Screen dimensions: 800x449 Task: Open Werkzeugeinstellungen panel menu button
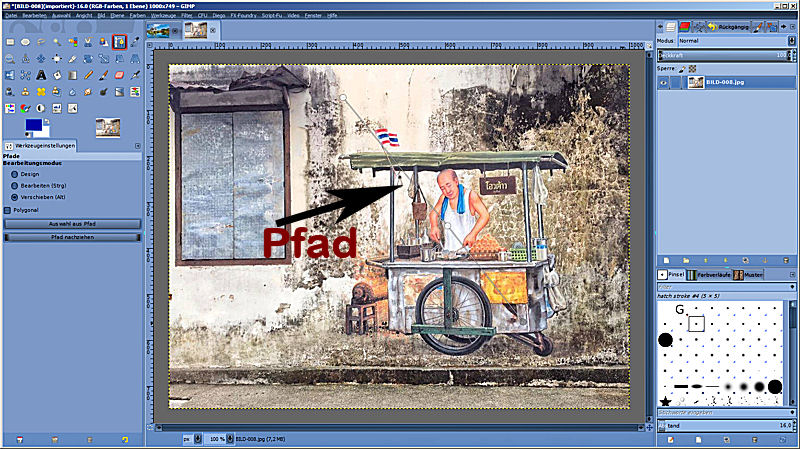pyautogui.click(x=138, y=146)
